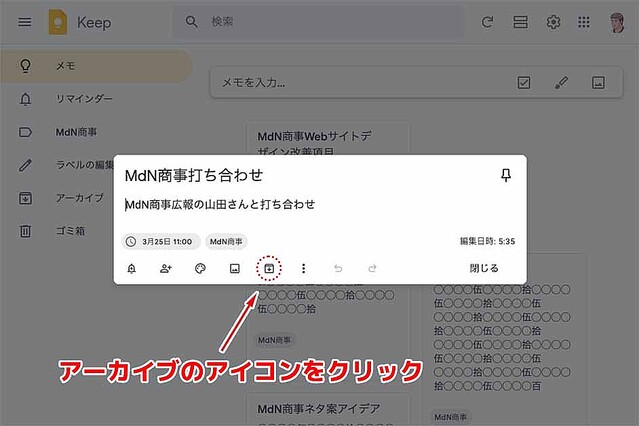
Task: Add an image to the open note
Action: click(x=235, y=268)
